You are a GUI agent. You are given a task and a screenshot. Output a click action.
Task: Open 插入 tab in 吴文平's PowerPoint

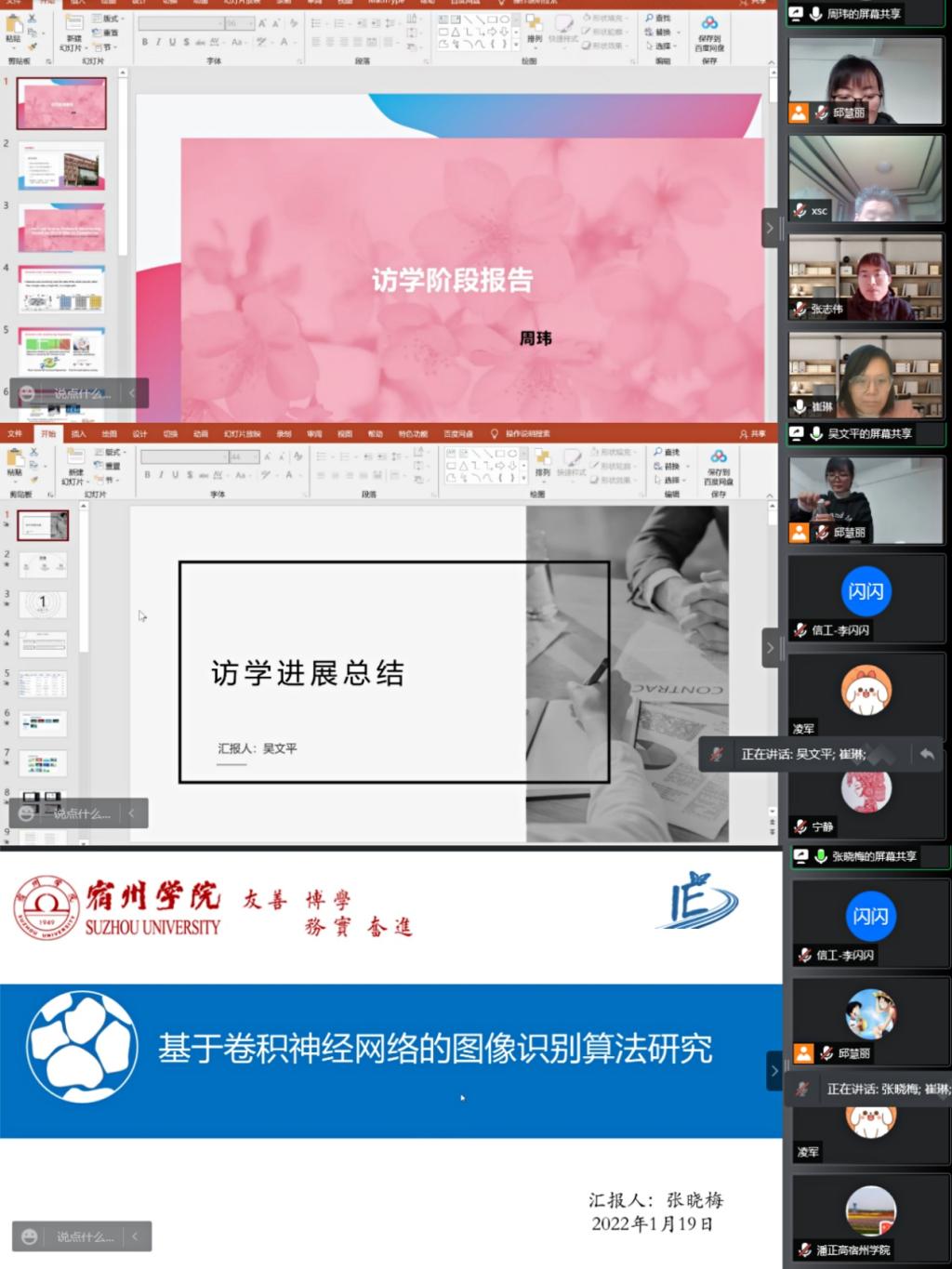(x=78, y=433)
